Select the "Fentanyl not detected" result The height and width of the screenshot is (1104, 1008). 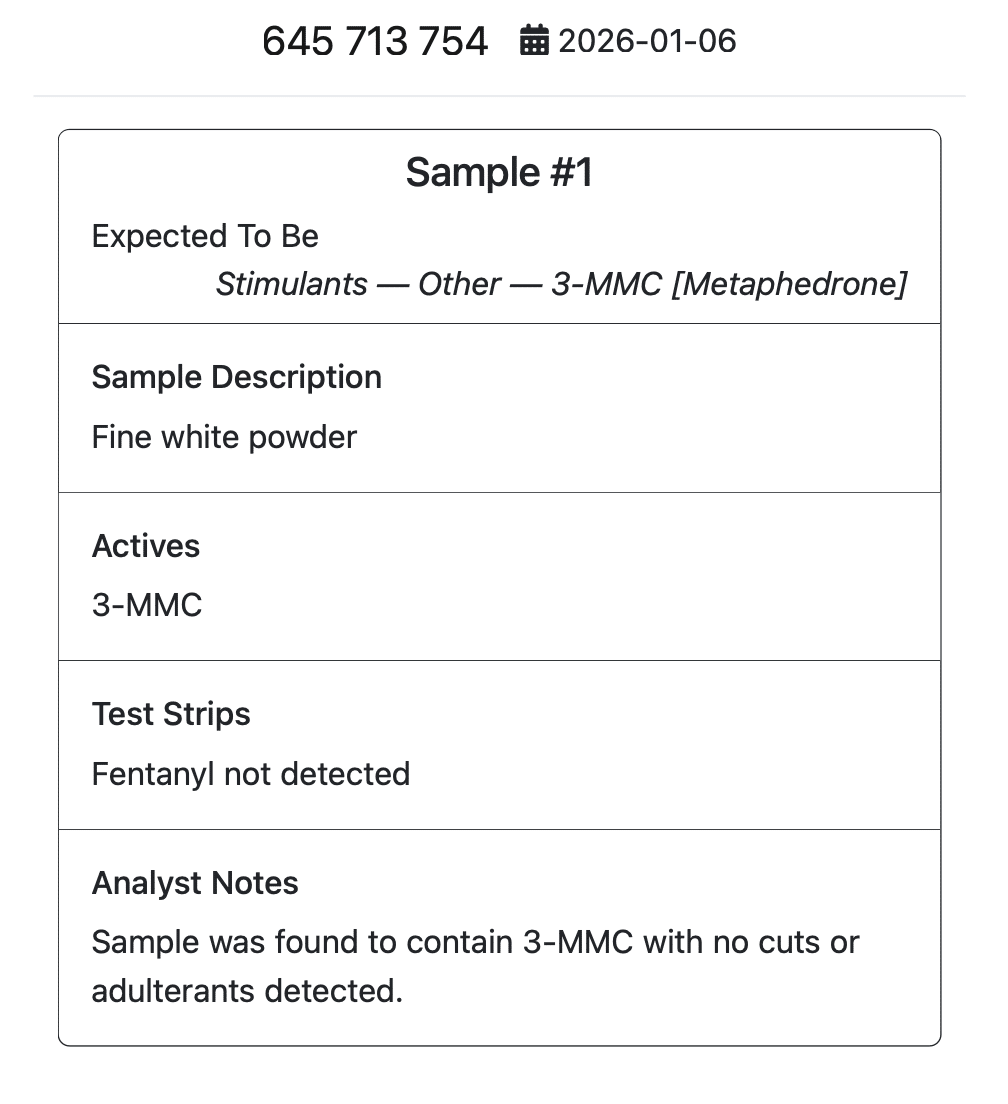251,774
